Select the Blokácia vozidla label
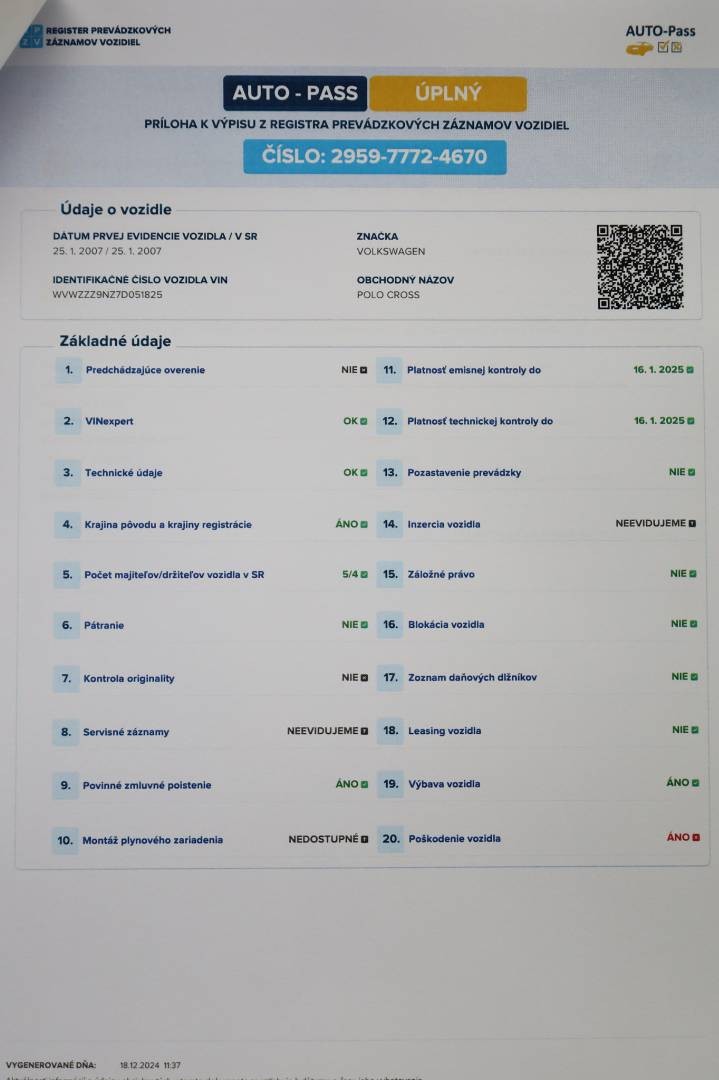The height and width of the screenshot is (1080, 719). click(446, 625)
